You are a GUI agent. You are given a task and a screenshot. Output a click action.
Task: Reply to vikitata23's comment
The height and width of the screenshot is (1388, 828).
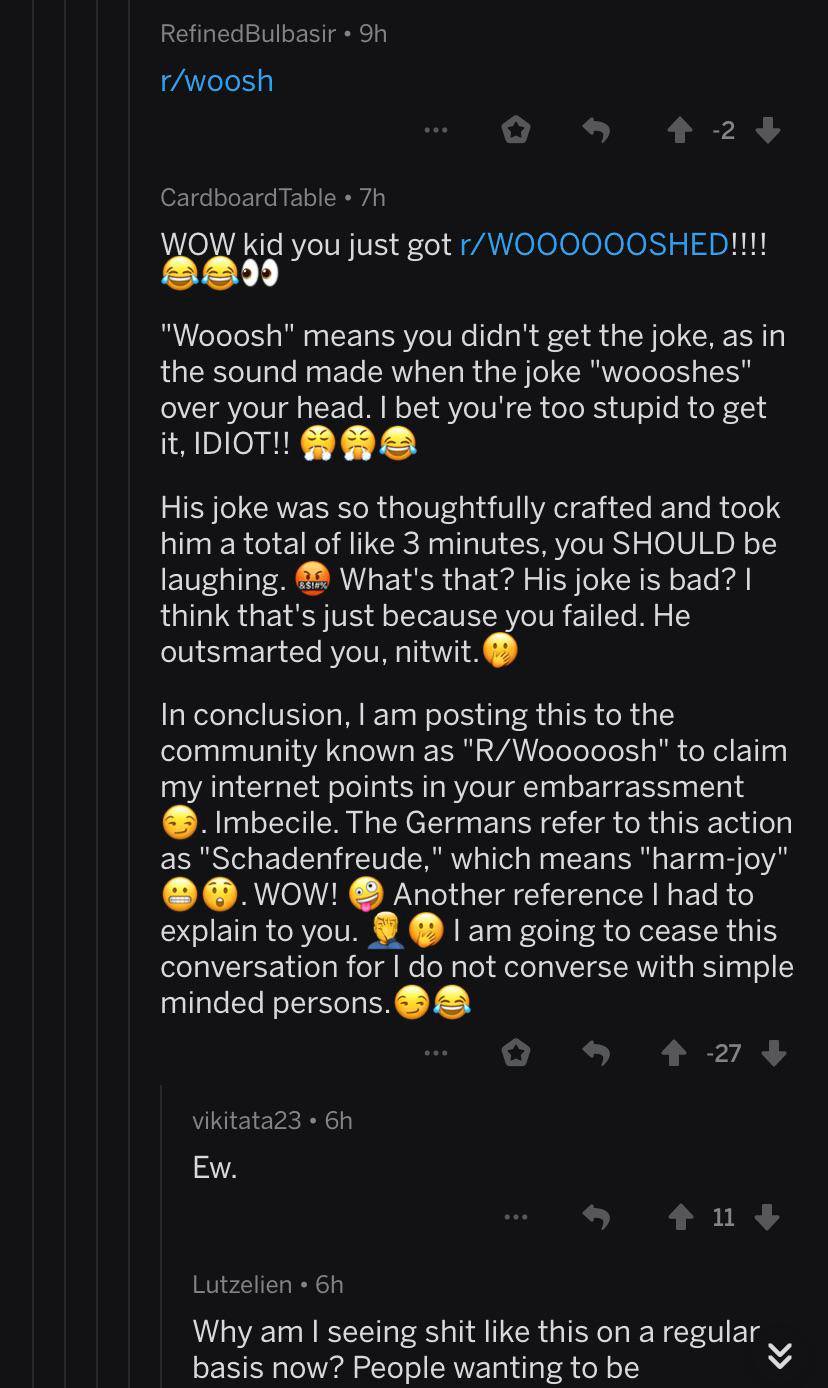point(596,1217)
